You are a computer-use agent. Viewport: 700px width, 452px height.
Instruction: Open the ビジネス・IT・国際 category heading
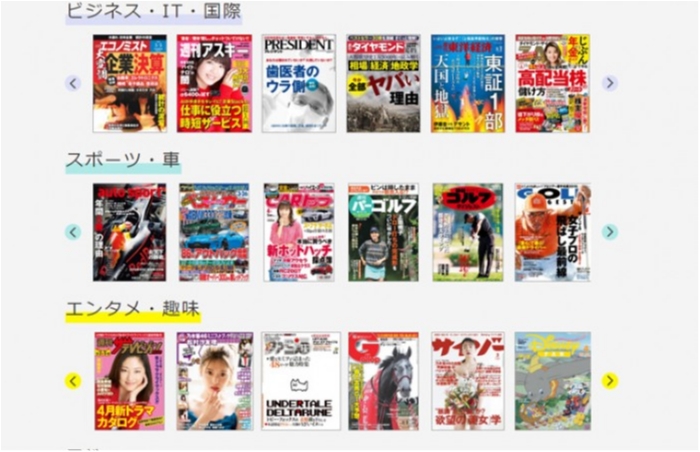tap(153, 12)
